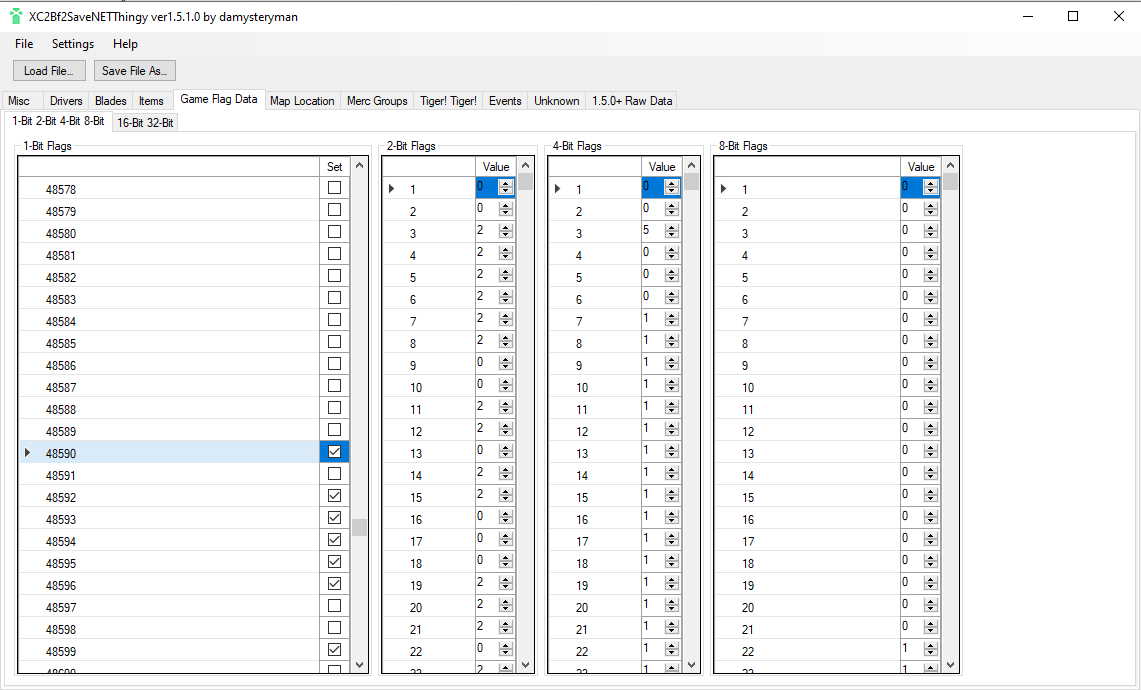Switch to the Blades tab
The height and width of the screenshot is (690, 1141).
(x=111, y=100)
